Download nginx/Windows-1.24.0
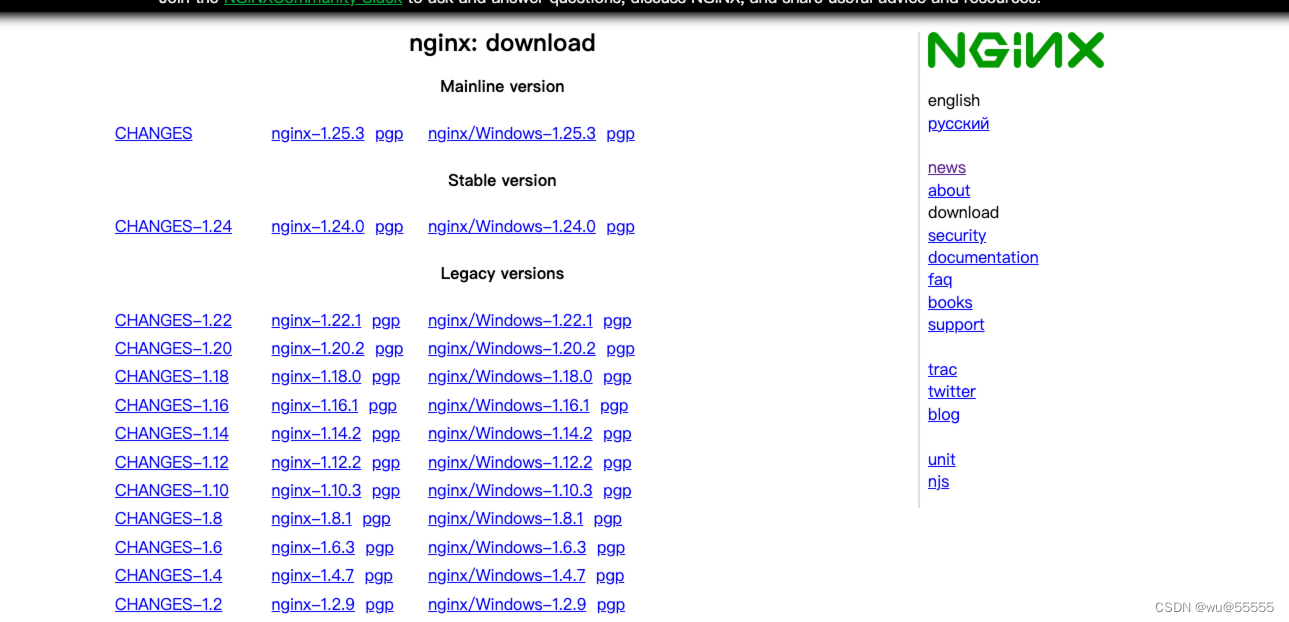 point(512,226)
